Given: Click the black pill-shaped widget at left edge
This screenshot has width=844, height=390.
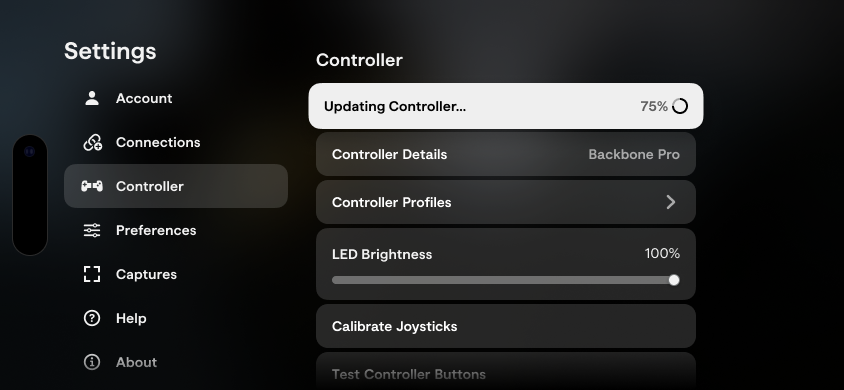Looking at the screenshot, I should [x=30, y=195].
